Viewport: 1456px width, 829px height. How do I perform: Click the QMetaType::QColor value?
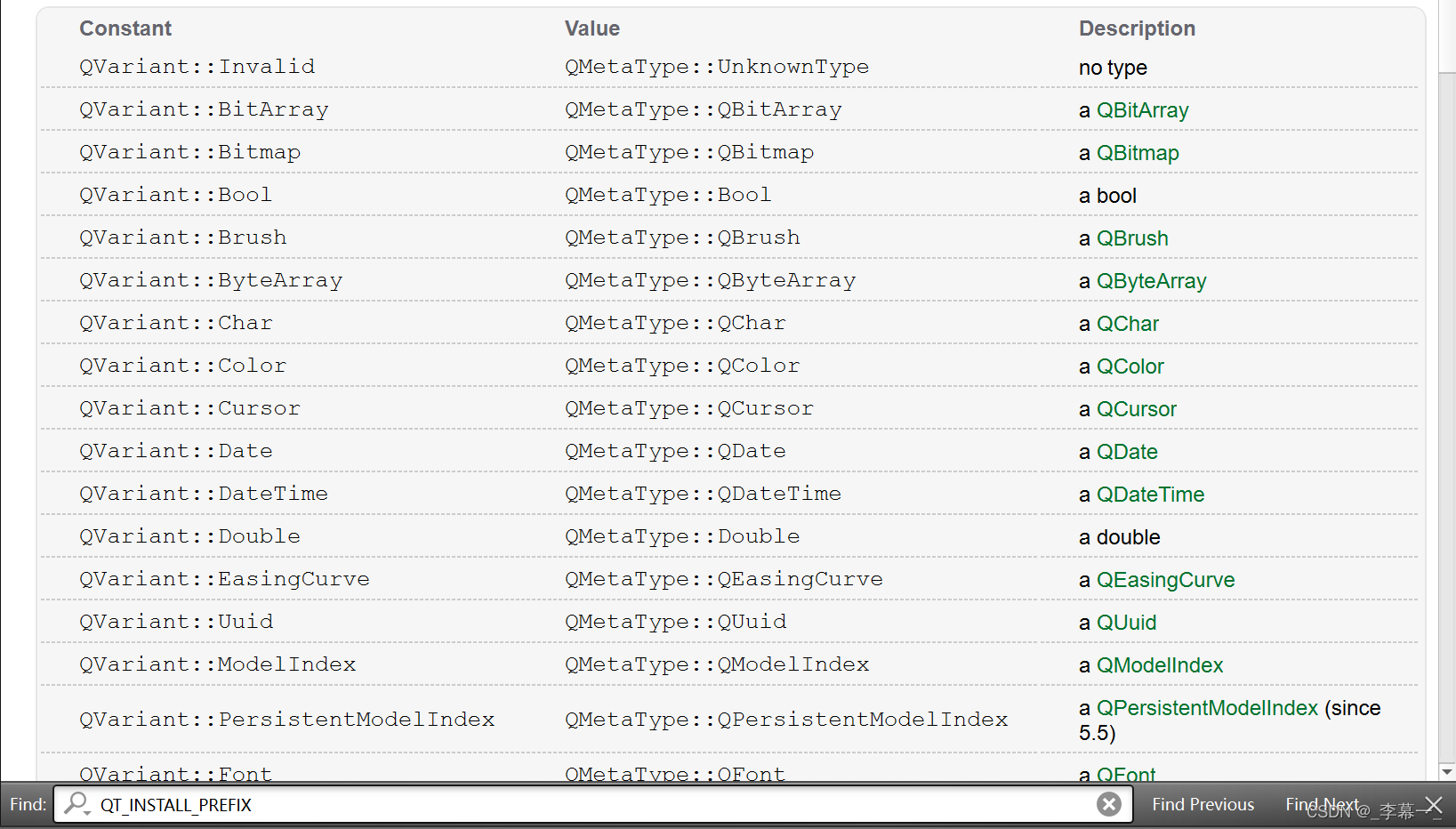pyautogui.click(x=682, y=366)
